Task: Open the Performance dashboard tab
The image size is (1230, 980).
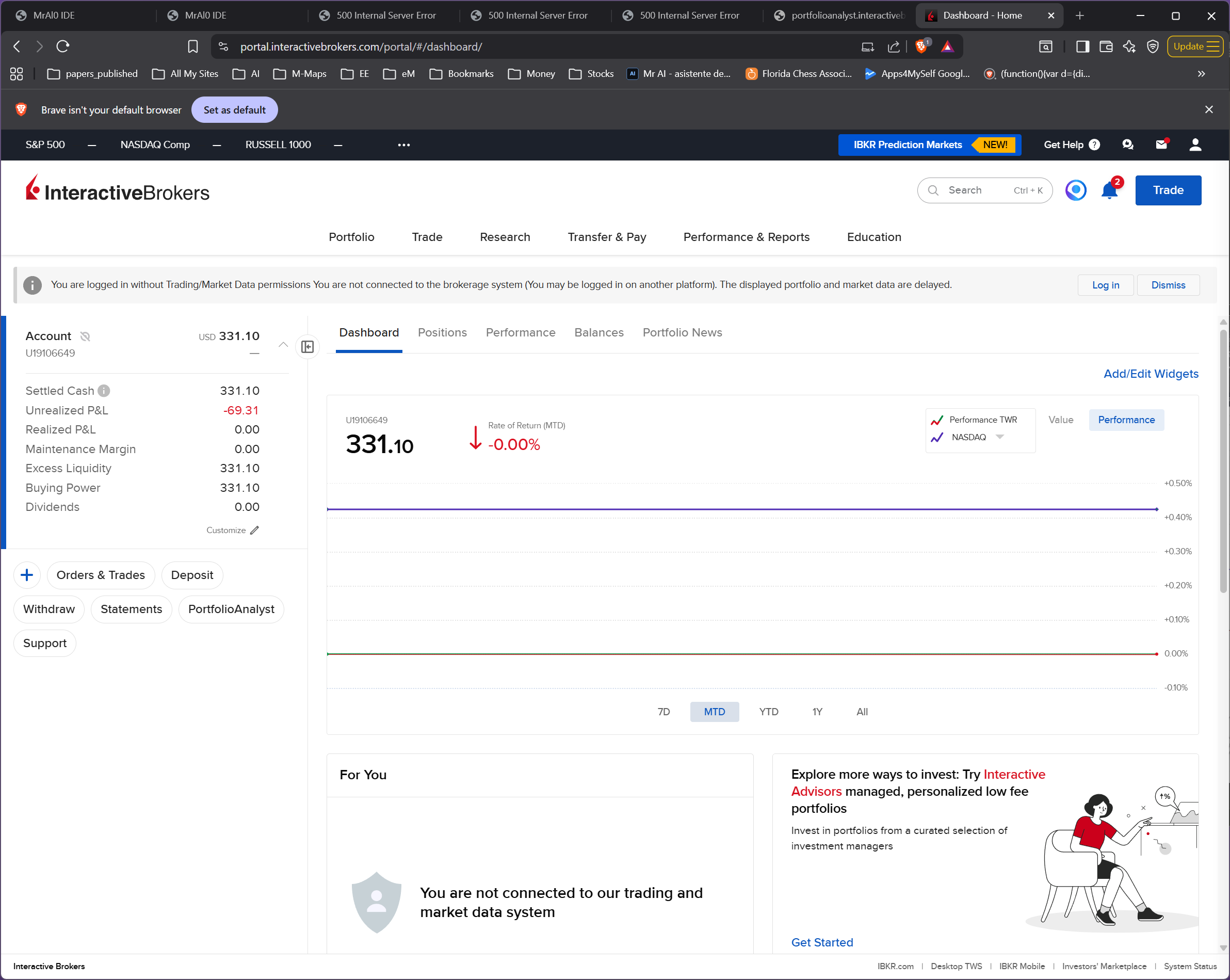Action: point(520,332)
